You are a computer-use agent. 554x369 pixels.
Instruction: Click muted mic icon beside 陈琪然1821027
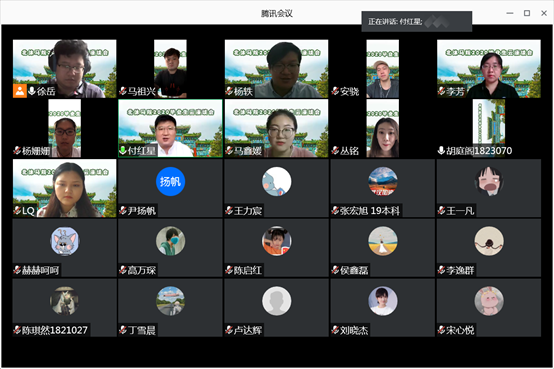click(17, 330)
